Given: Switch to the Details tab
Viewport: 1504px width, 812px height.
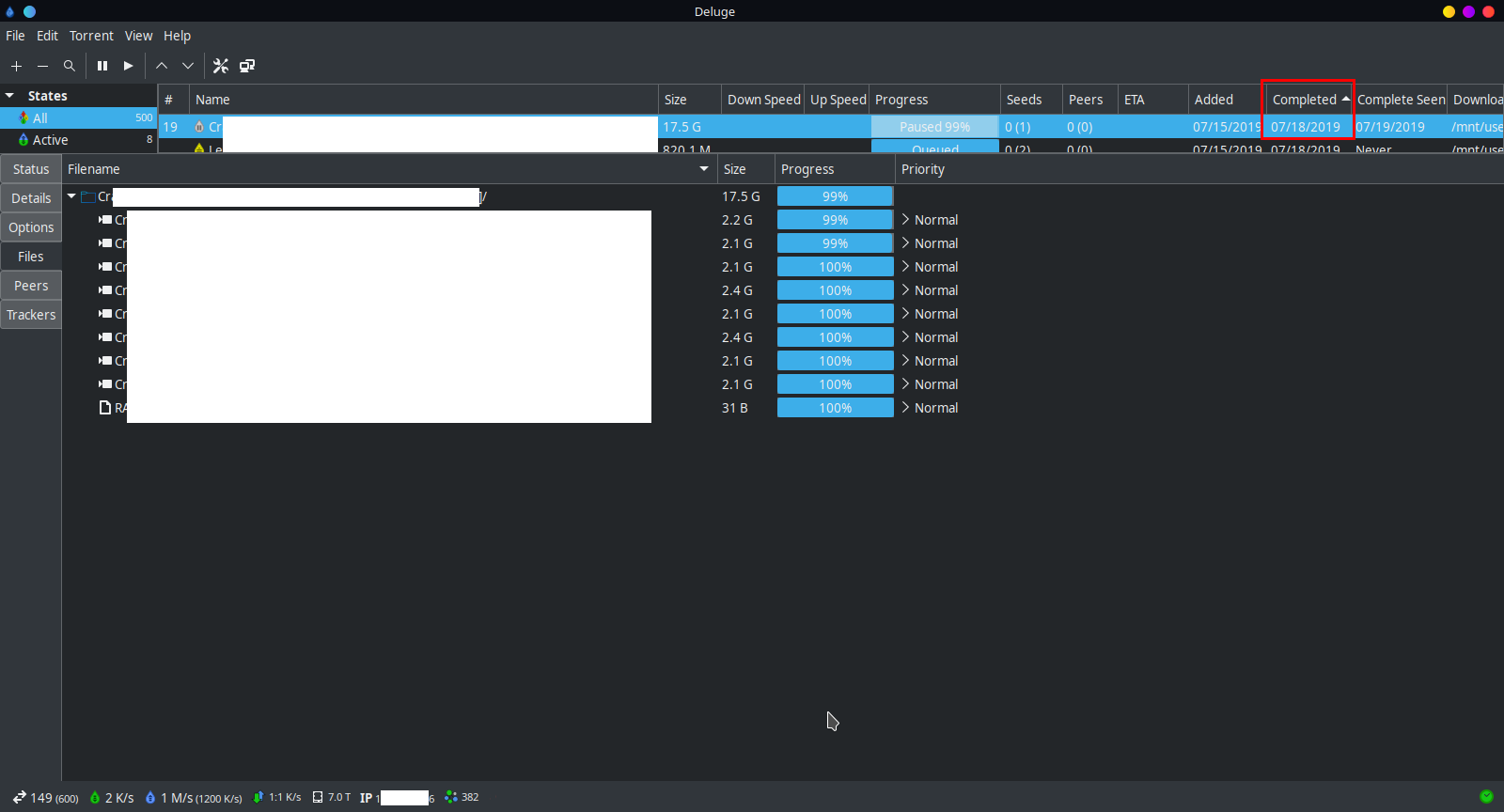Looking at the screenshot, I should 31,198.
